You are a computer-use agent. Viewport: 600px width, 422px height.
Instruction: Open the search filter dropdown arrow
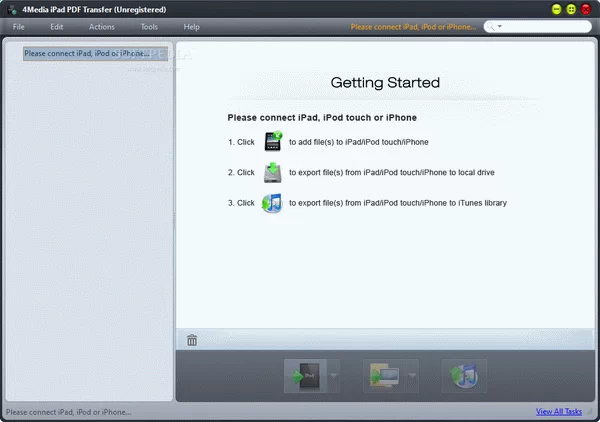click(500, 27)
